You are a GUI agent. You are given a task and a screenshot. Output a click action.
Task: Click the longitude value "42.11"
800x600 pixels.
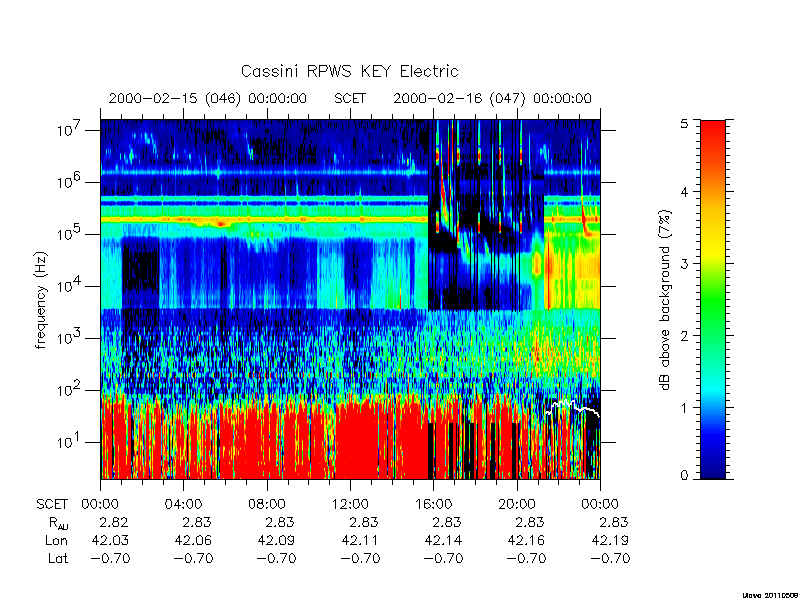pyautogui.click(x=360, y=540)
